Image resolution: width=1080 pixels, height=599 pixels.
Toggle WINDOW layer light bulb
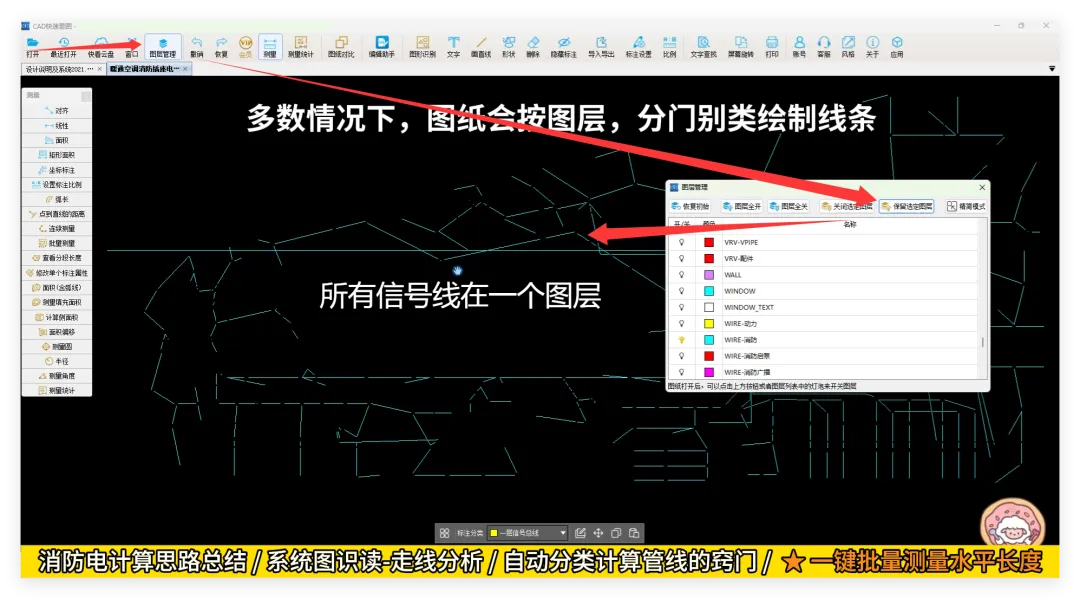(681, 291)
